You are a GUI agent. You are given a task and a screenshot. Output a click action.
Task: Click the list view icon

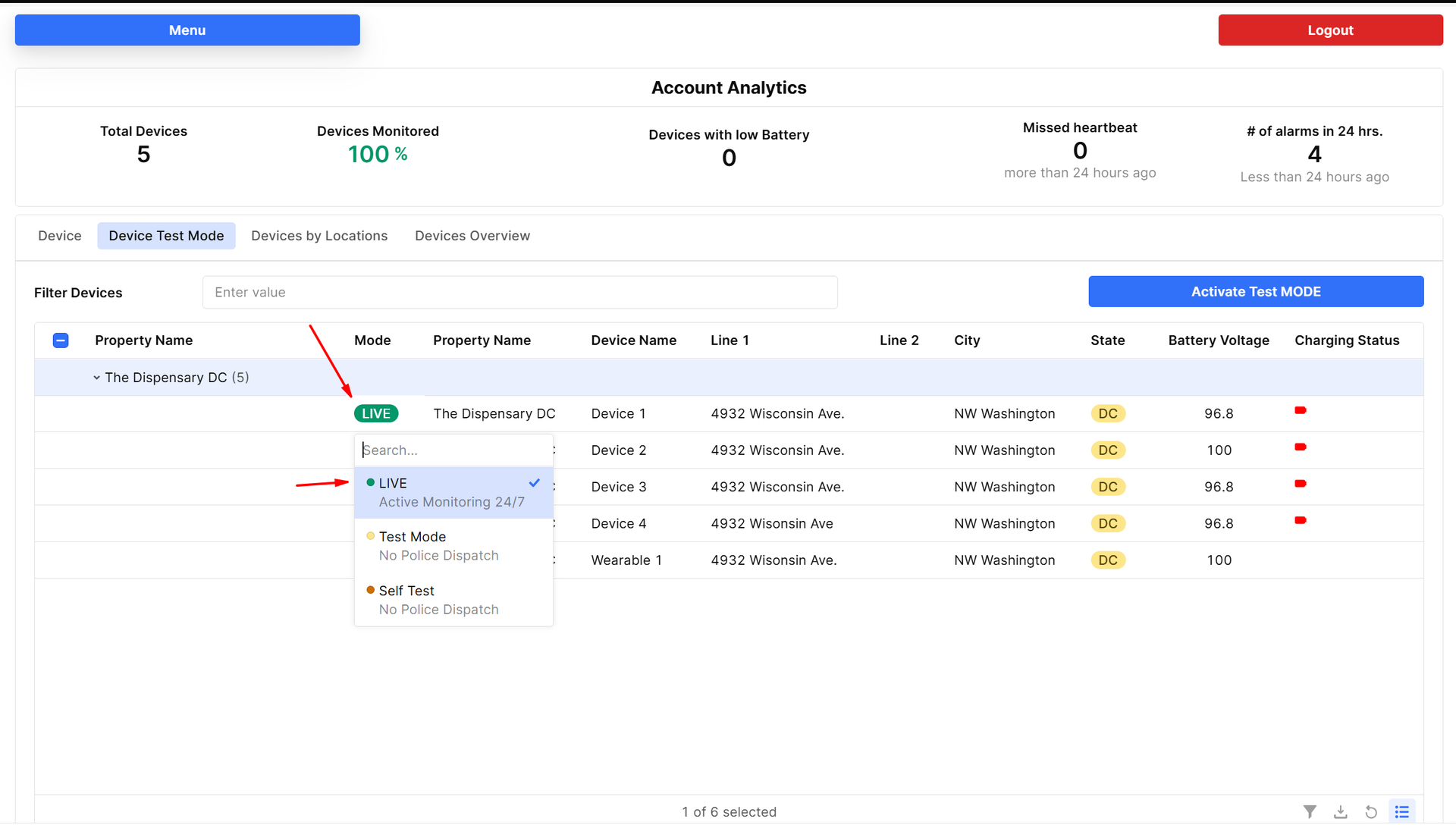[1401, 811]
